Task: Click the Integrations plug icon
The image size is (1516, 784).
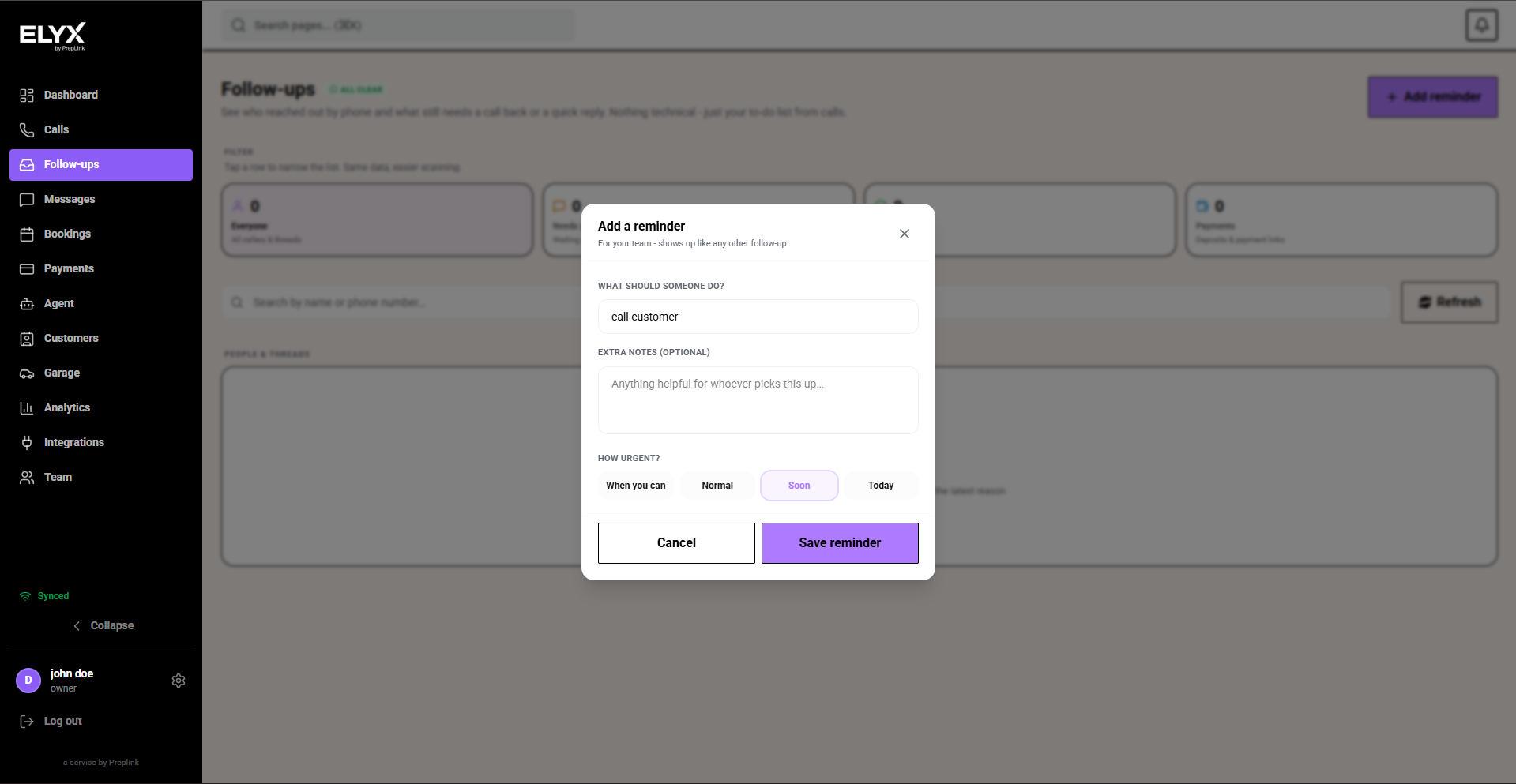Action: tap(27, 443)
